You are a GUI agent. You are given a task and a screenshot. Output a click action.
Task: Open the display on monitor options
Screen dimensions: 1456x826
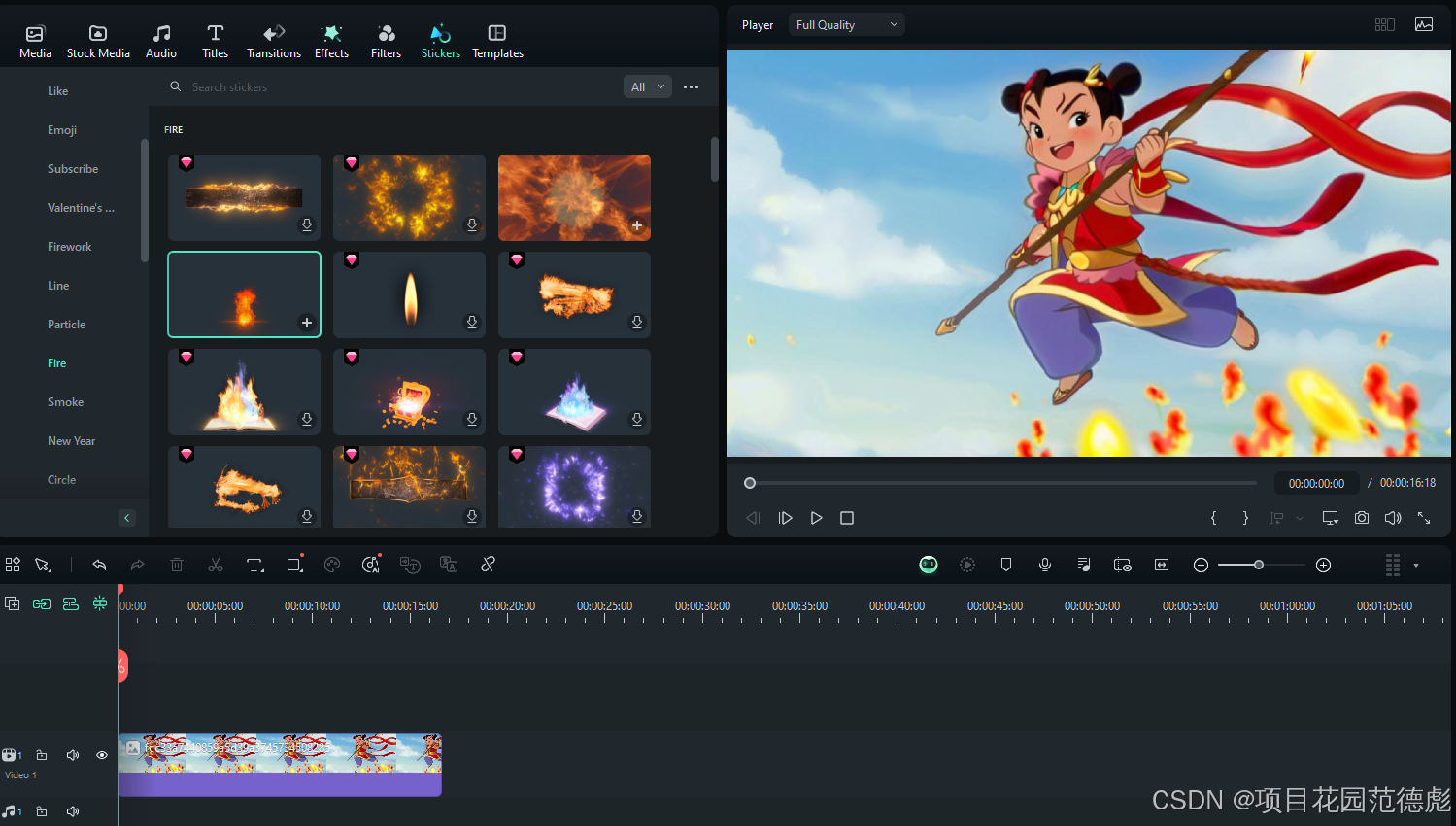coord(1331,518)
